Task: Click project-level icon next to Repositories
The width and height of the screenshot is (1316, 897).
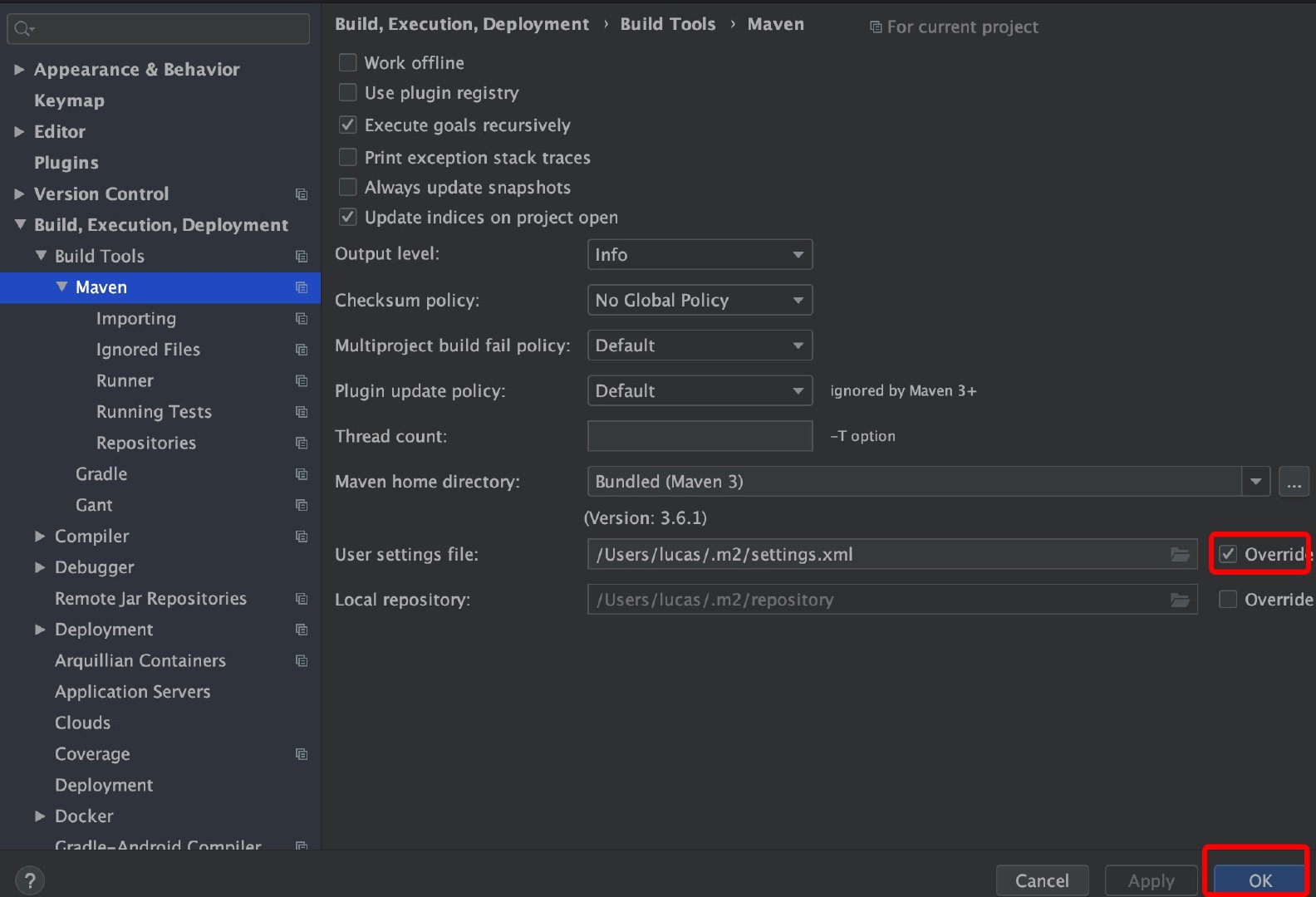Action: (x=302, y=444)
